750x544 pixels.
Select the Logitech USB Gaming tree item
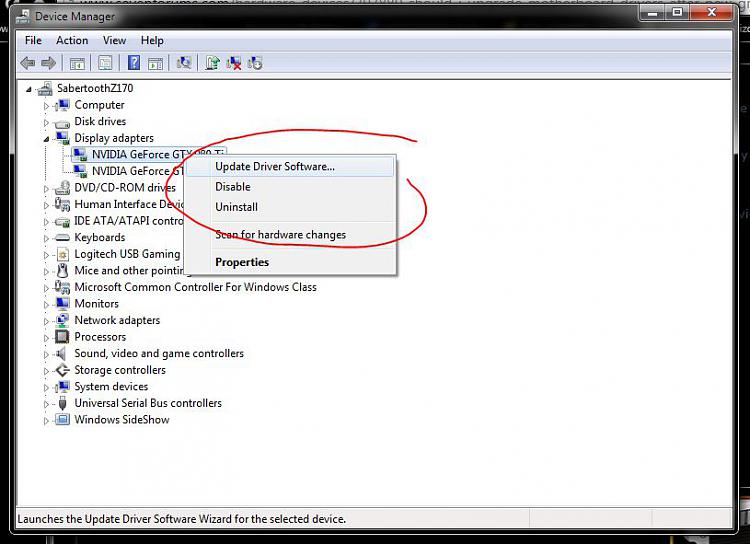point(127,254)
